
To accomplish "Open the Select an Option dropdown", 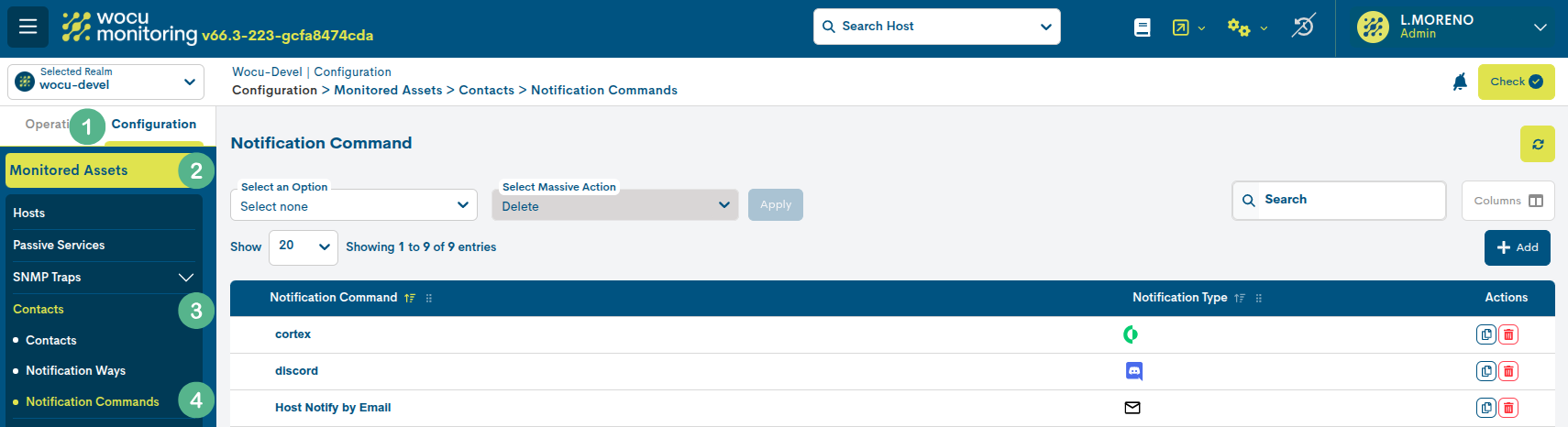I will pyautogui.click(x=353, y=205).
